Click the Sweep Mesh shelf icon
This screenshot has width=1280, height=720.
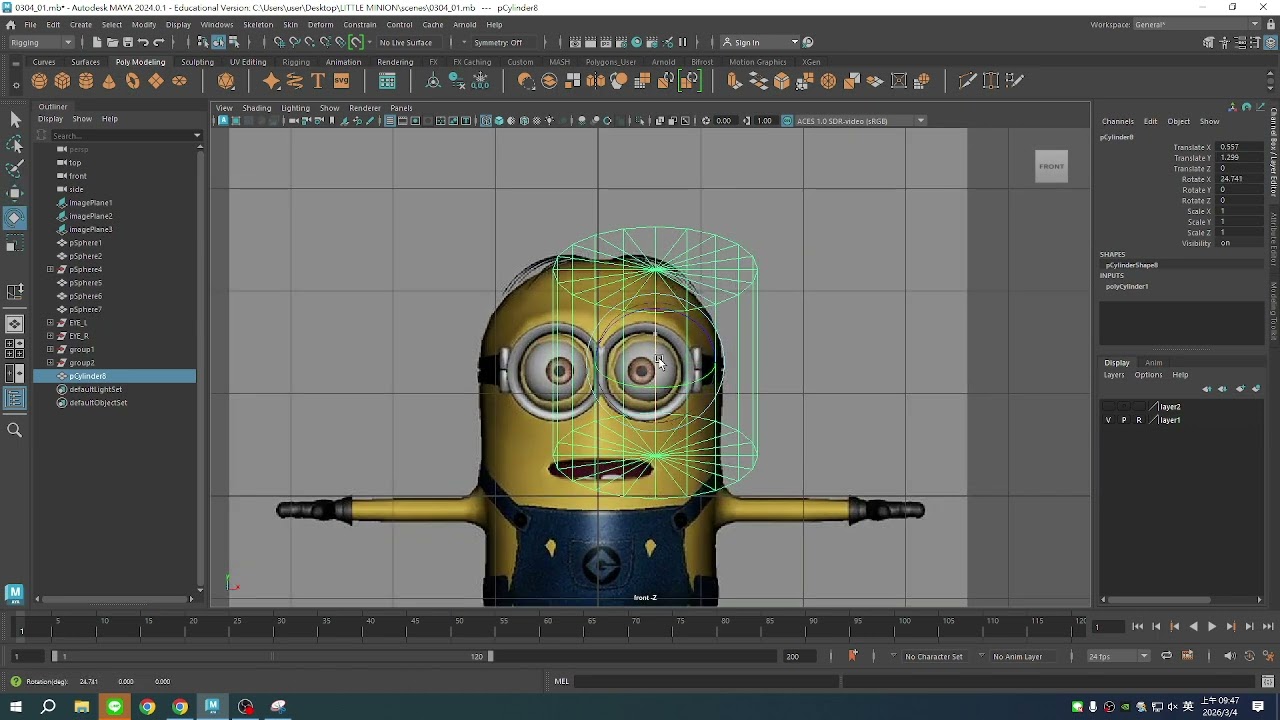tap(295, 81)
